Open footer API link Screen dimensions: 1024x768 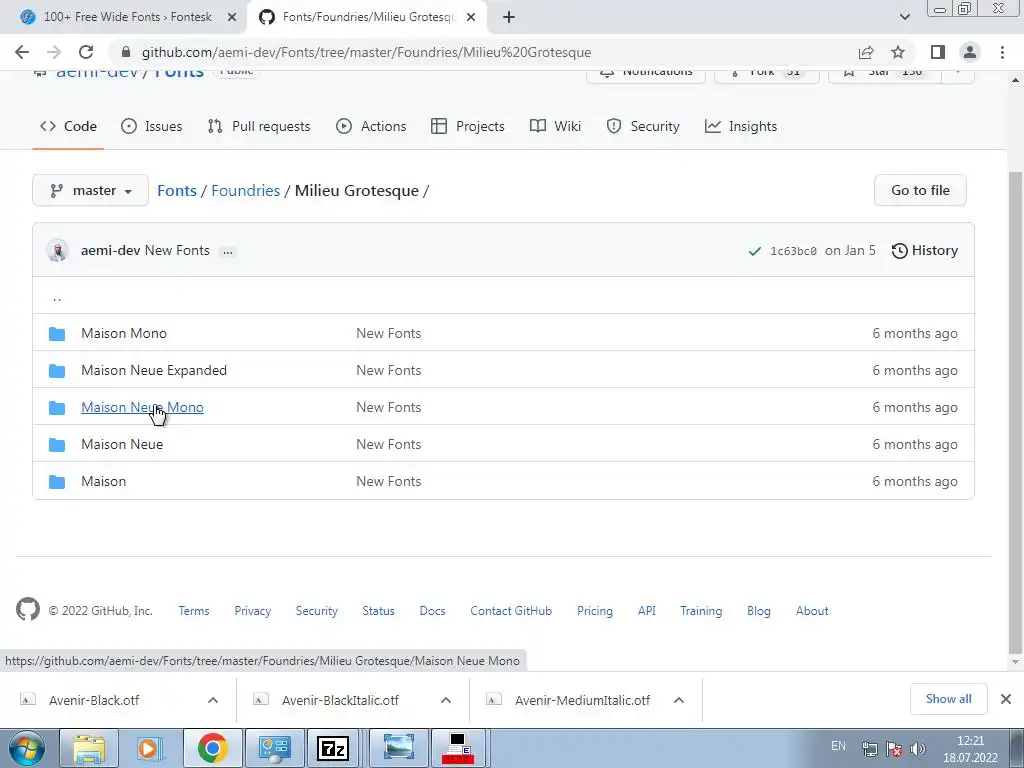(x=647, y=611)
